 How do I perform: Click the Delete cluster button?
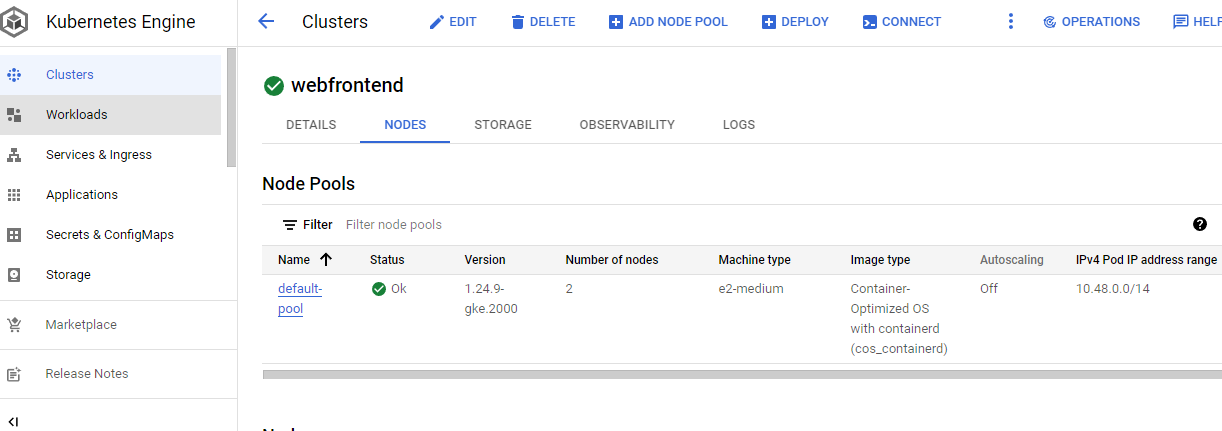click(x=543, y=22)
